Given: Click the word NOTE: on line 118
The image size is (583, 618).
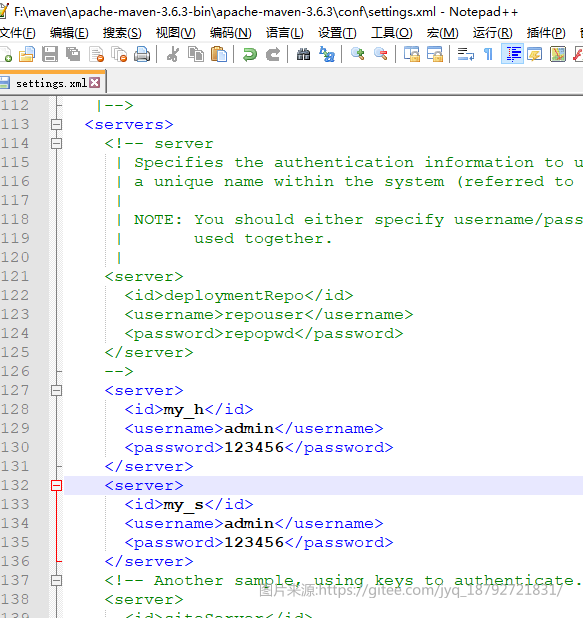Looking at the screenshot, I should 158,220.
